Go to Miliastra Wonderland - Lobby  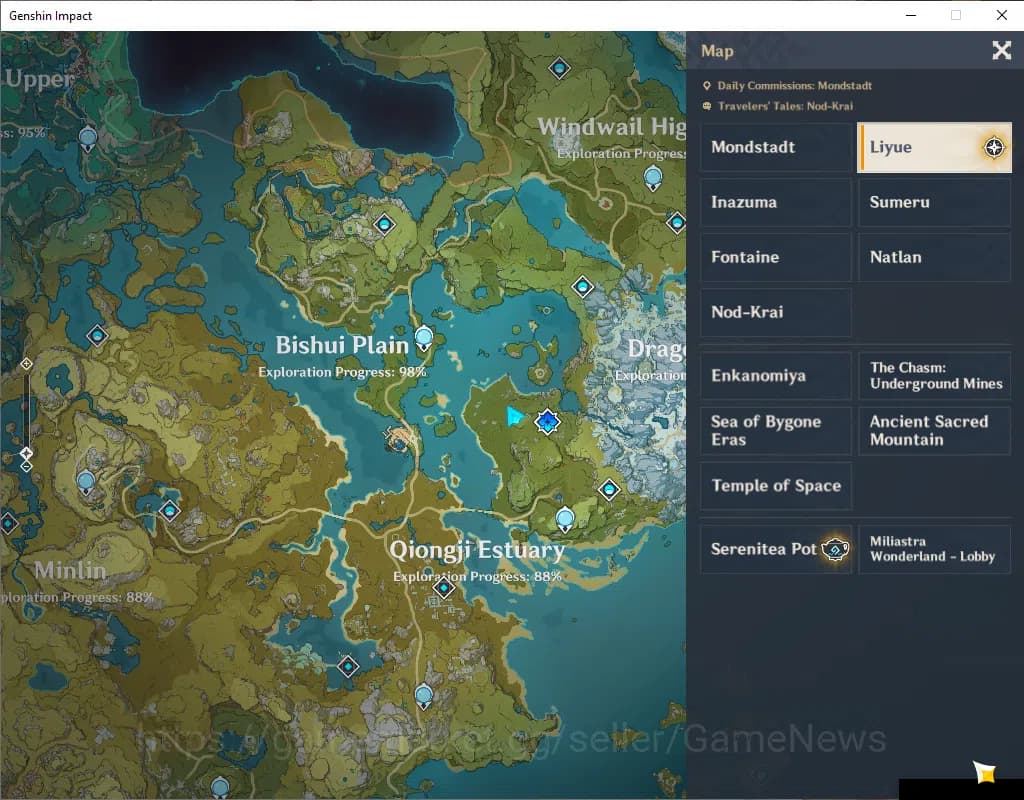(935, 549)
